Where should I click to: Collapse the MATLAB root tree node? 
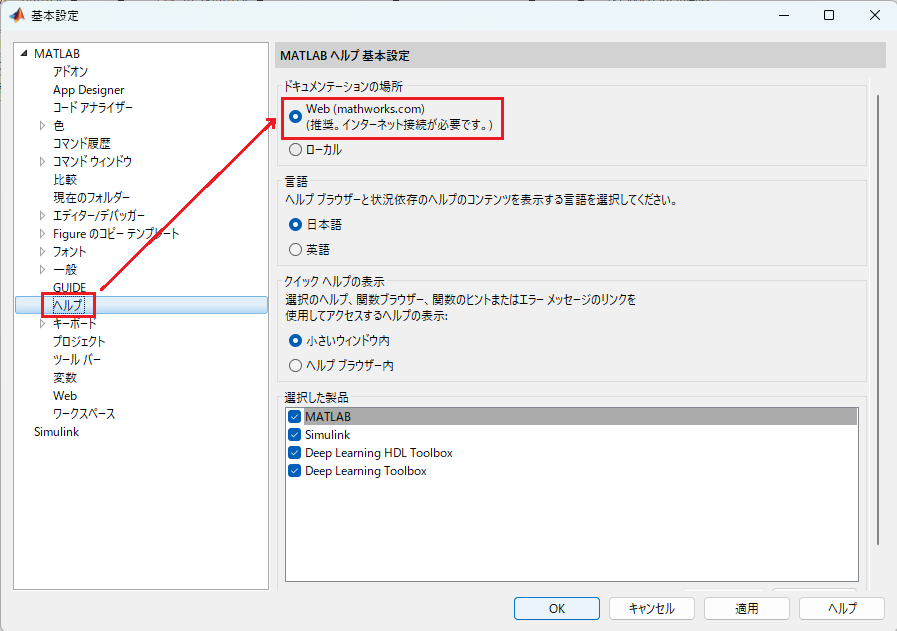(x=23, y=53)
